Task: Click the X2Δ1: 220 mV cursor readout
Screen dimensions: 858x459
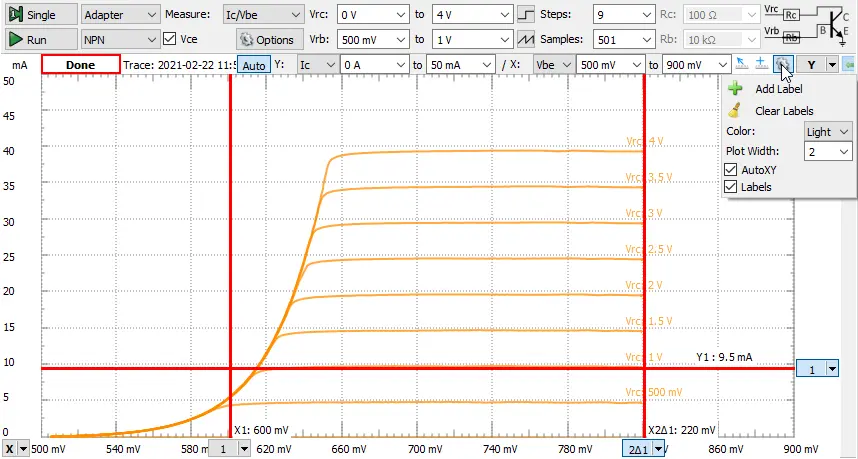Action: [x=681, y=430]
